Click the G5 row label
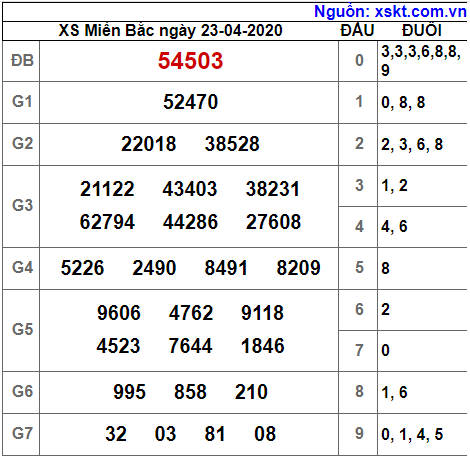Image resolution: width=470 pixels, height=462 pixels. tap(22, 330)
